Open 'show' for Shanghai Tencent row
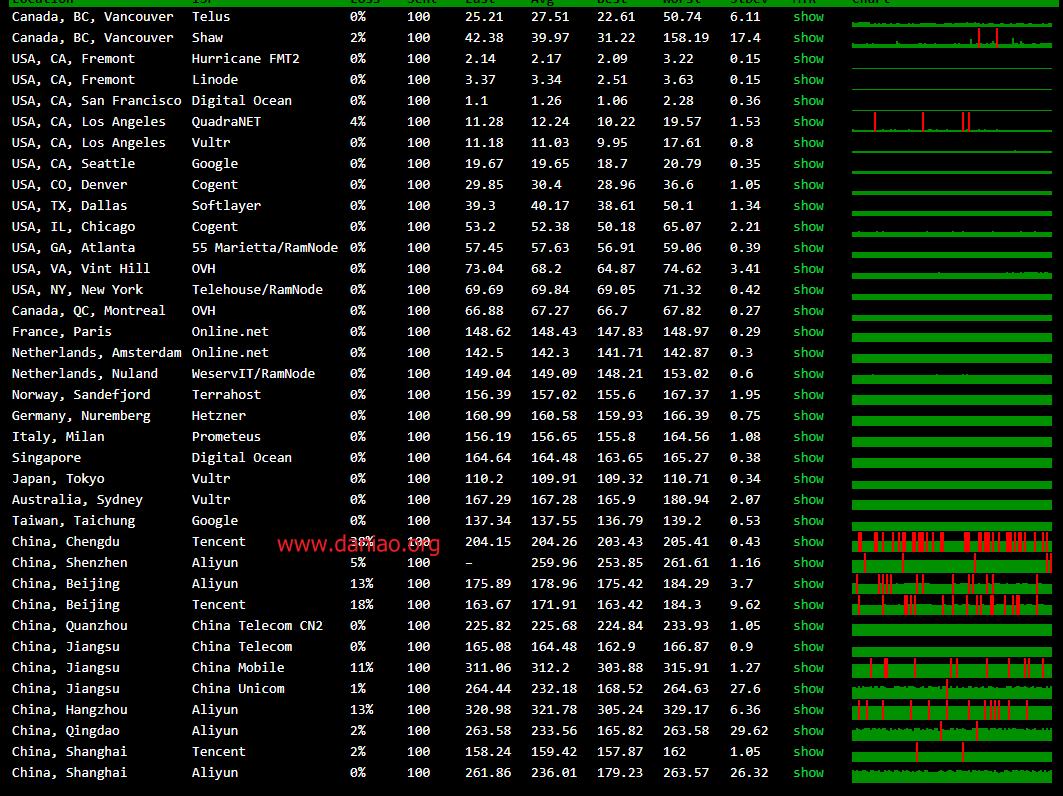1063x796 pixels. [808, 753]
